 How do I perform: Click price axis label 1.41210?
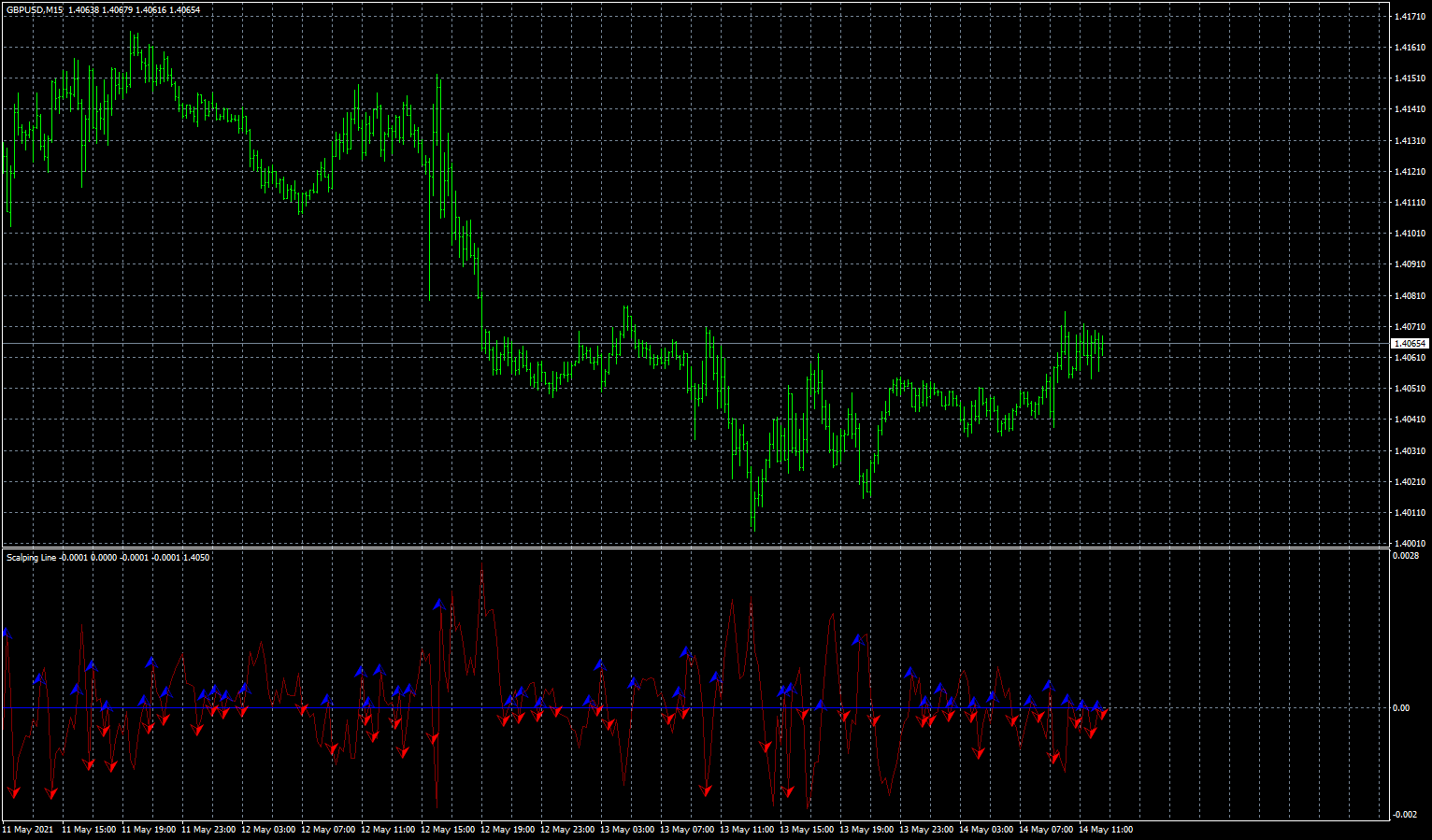[x=1410, y=172]
